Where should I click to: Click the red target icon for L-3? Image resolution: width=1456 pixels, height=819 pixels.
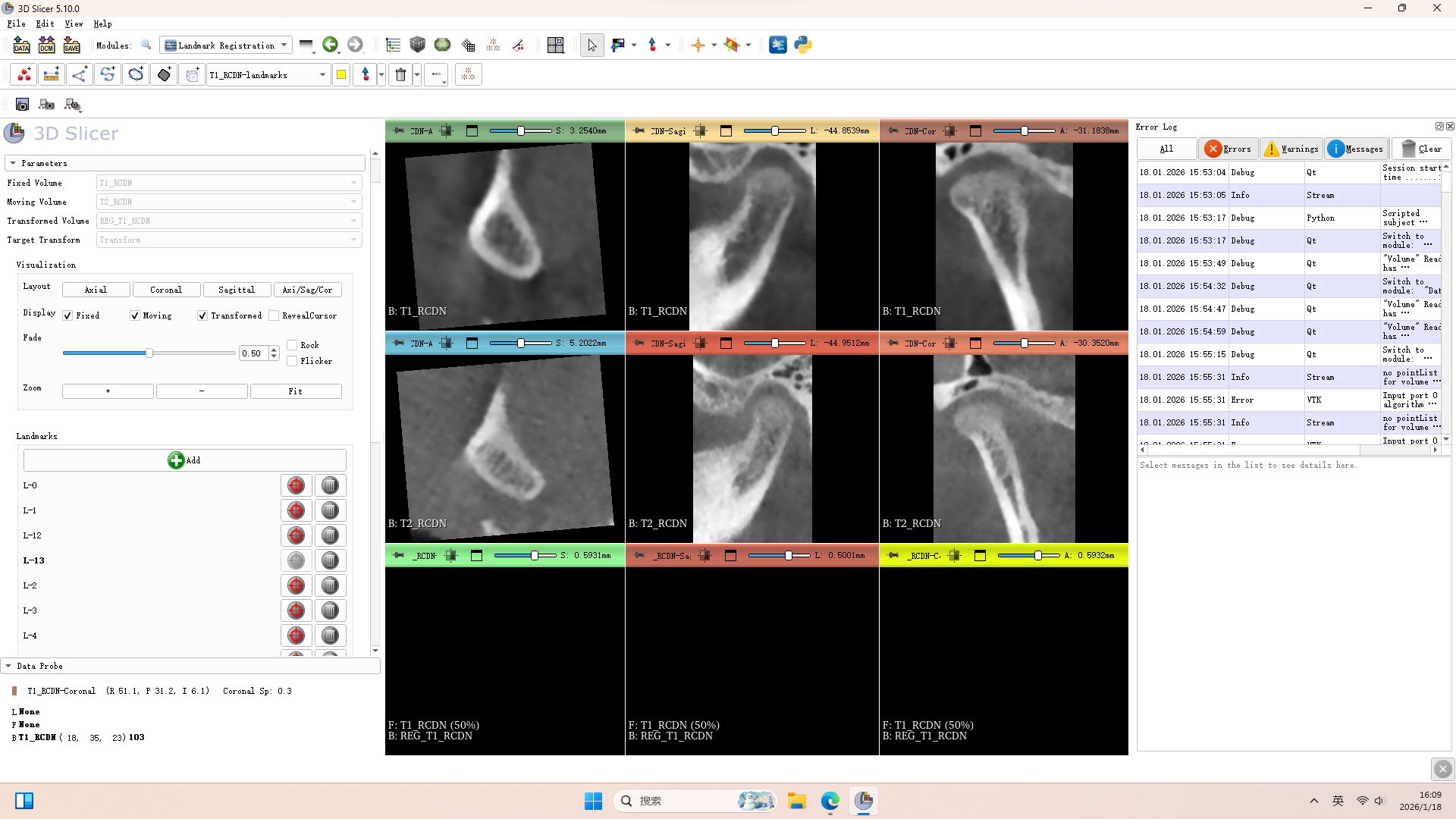296,610
